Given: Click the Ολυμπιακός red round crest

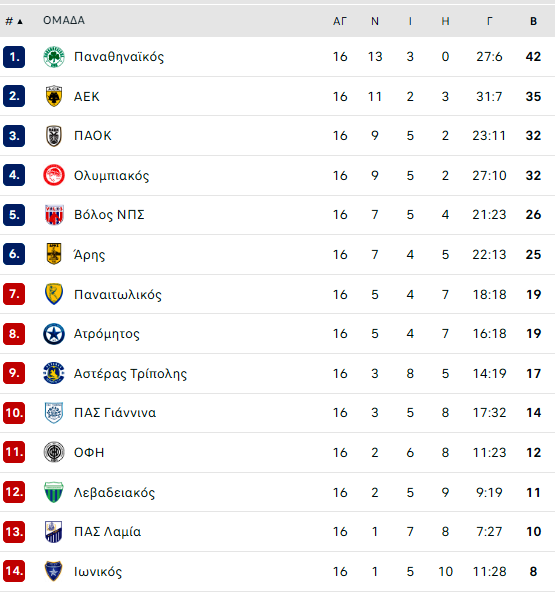Looking at the screenshot, I should point(54,175).
